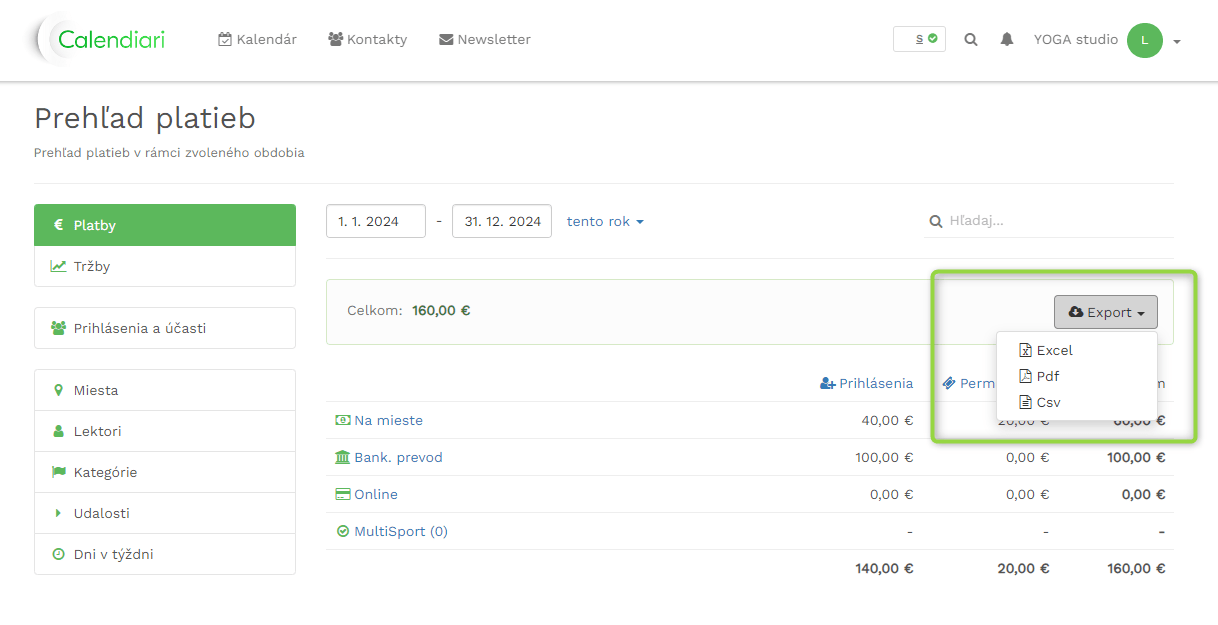Click the check-circle icon beside MultiSport
Image resolution: width=1218 pixels, height=625 pixels.
[343, 531]
